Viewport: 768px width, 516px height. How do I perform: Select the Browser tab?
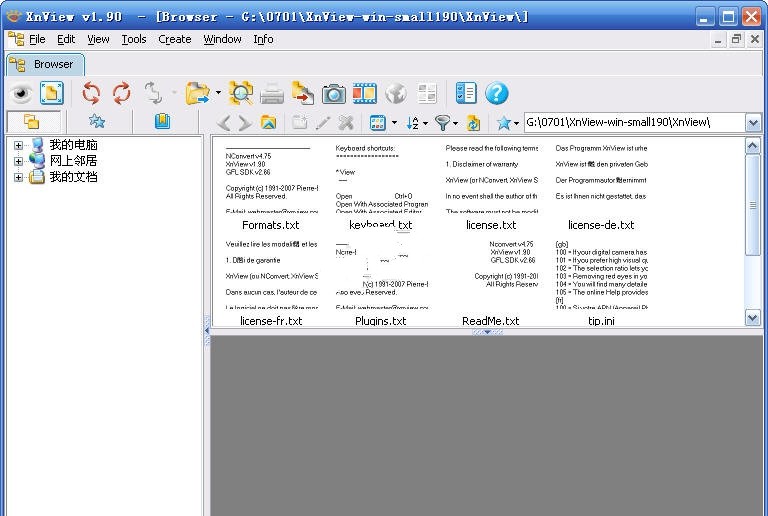click(x=46, y=64)
